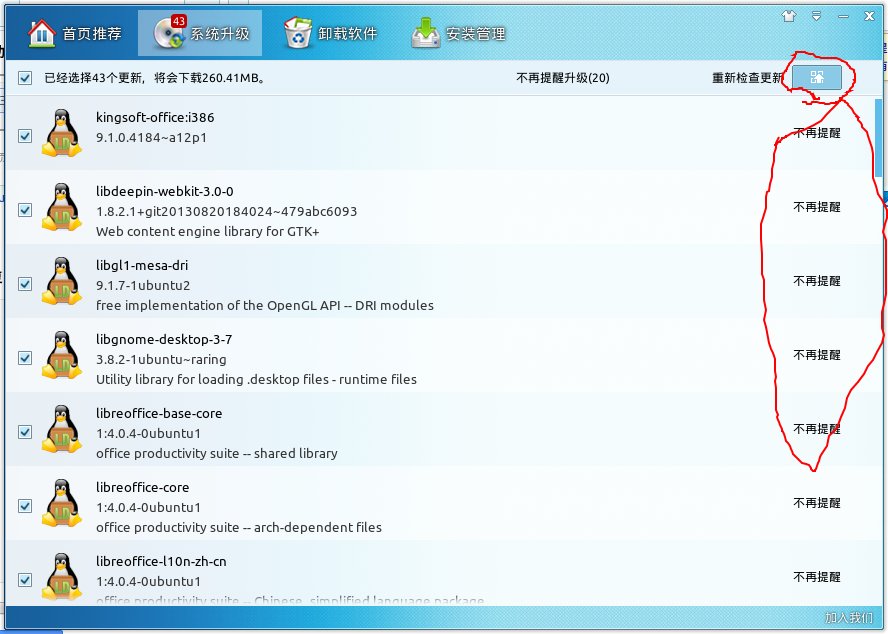Select the kingsoft-office:i386 package name

(155, 117)
